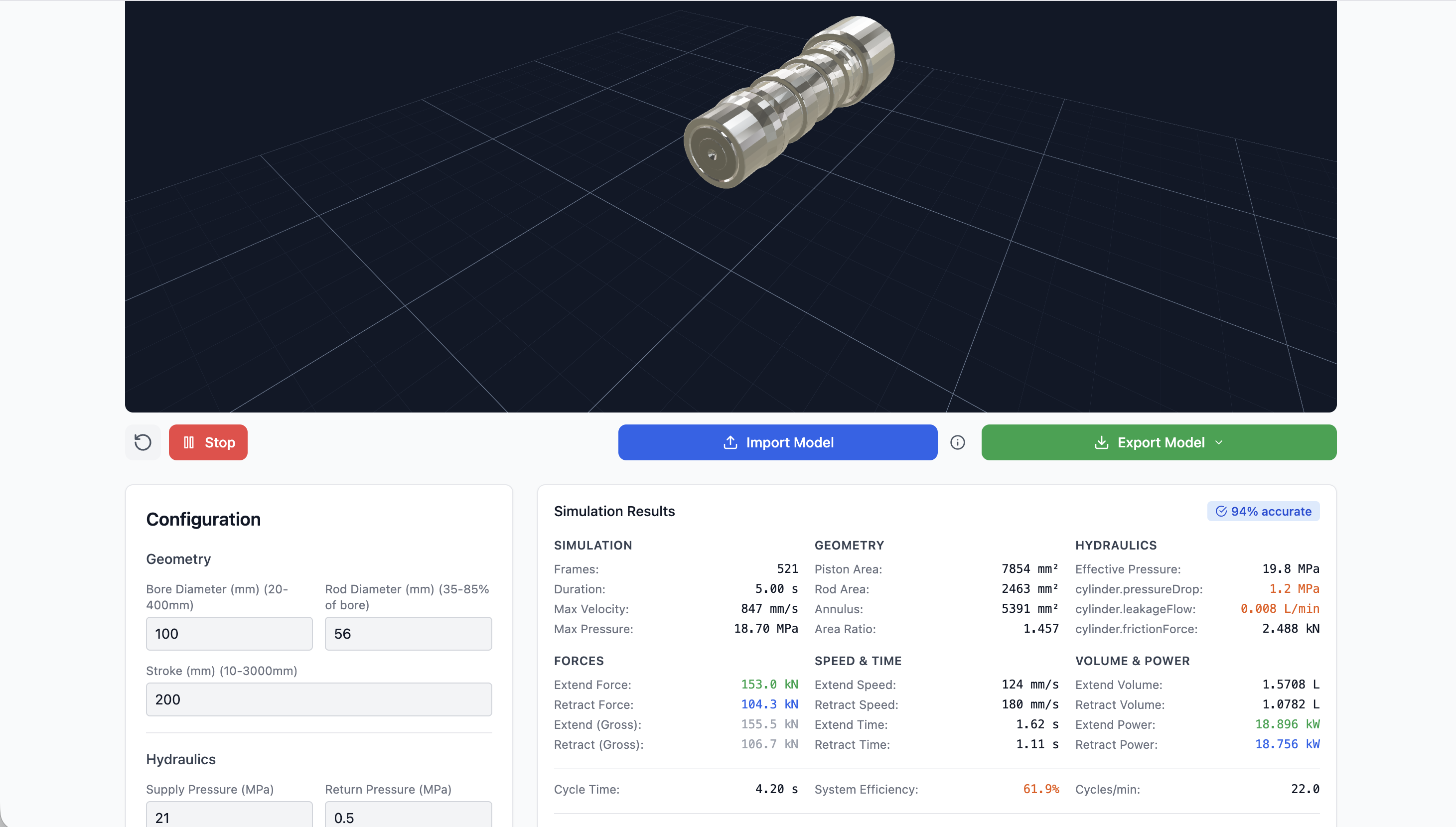Click the checkmark icon in the accuracy badge

pos(1221,511)
